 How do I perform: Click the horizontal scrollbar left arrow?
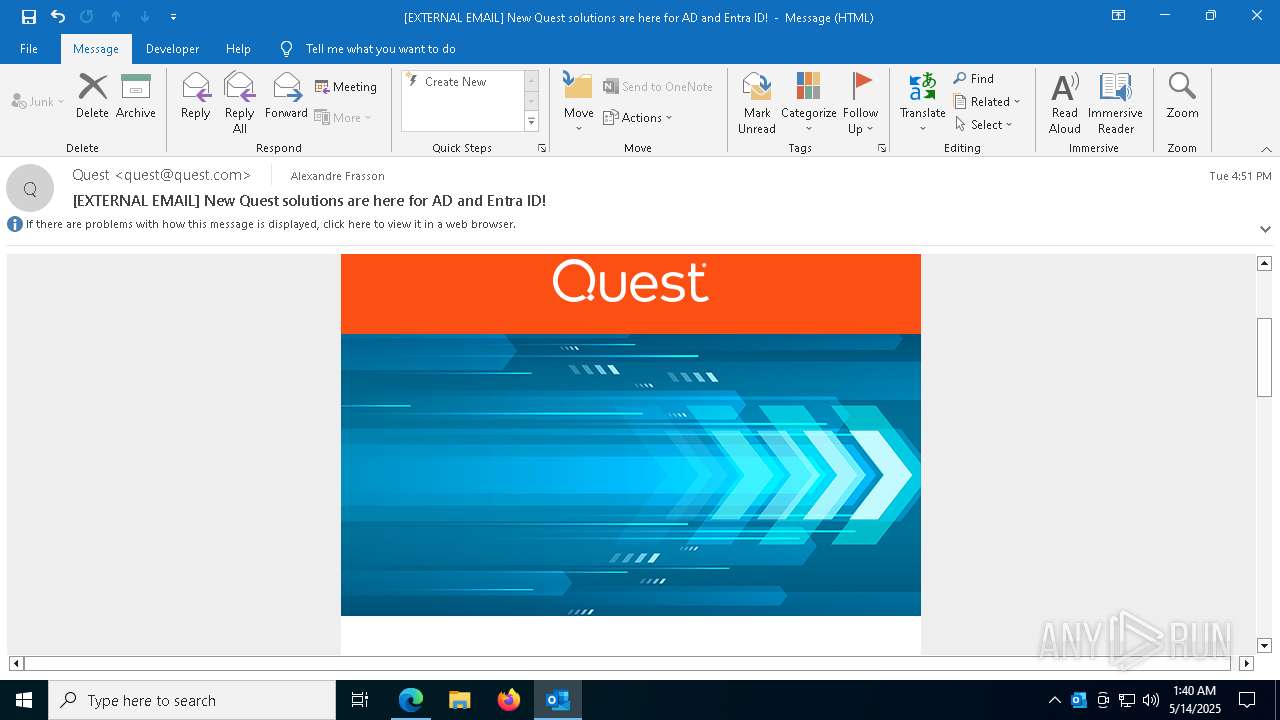(x=16, y=663)
